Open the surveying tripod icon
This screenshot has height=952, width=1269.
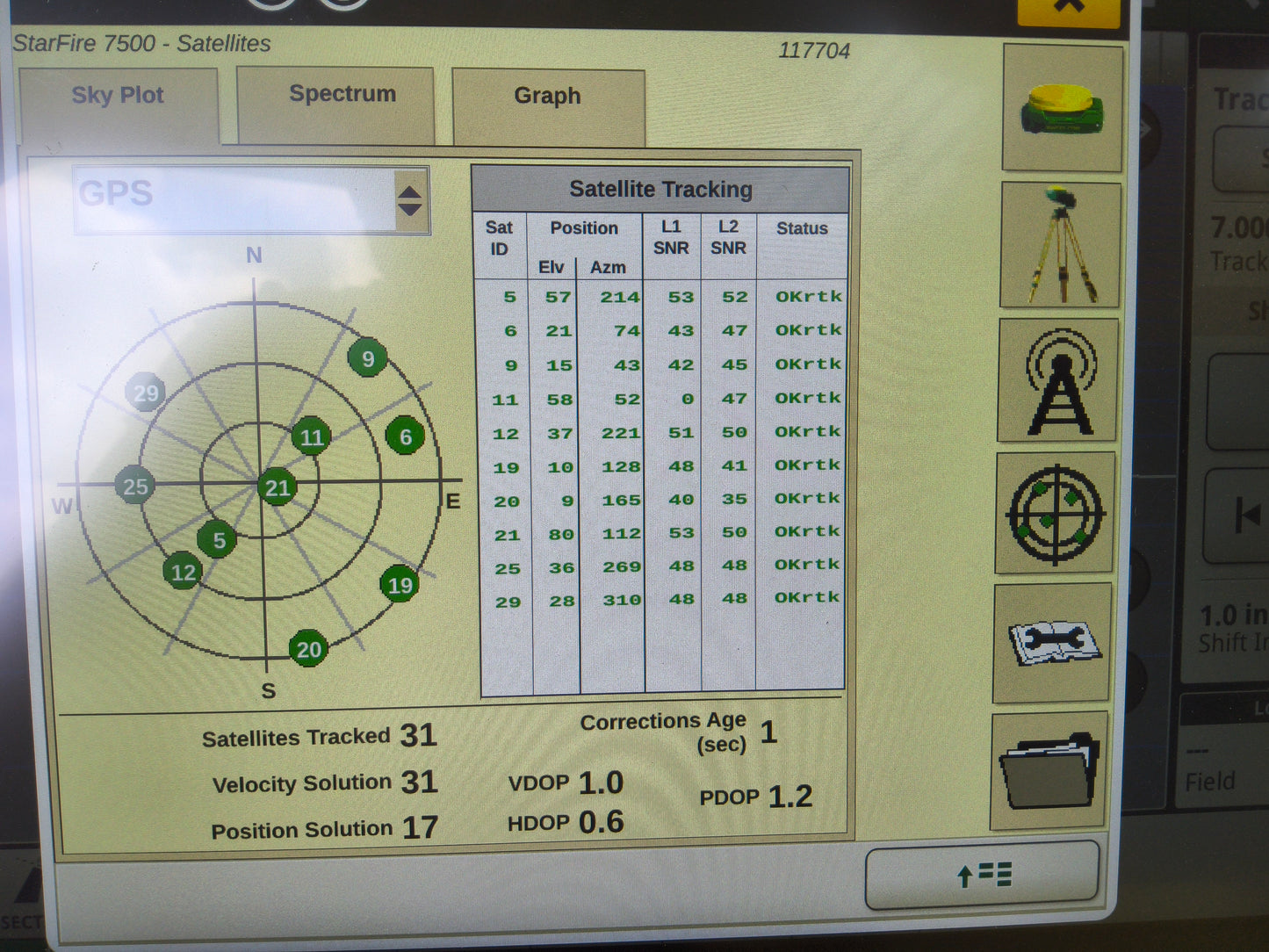point(1061,246)
